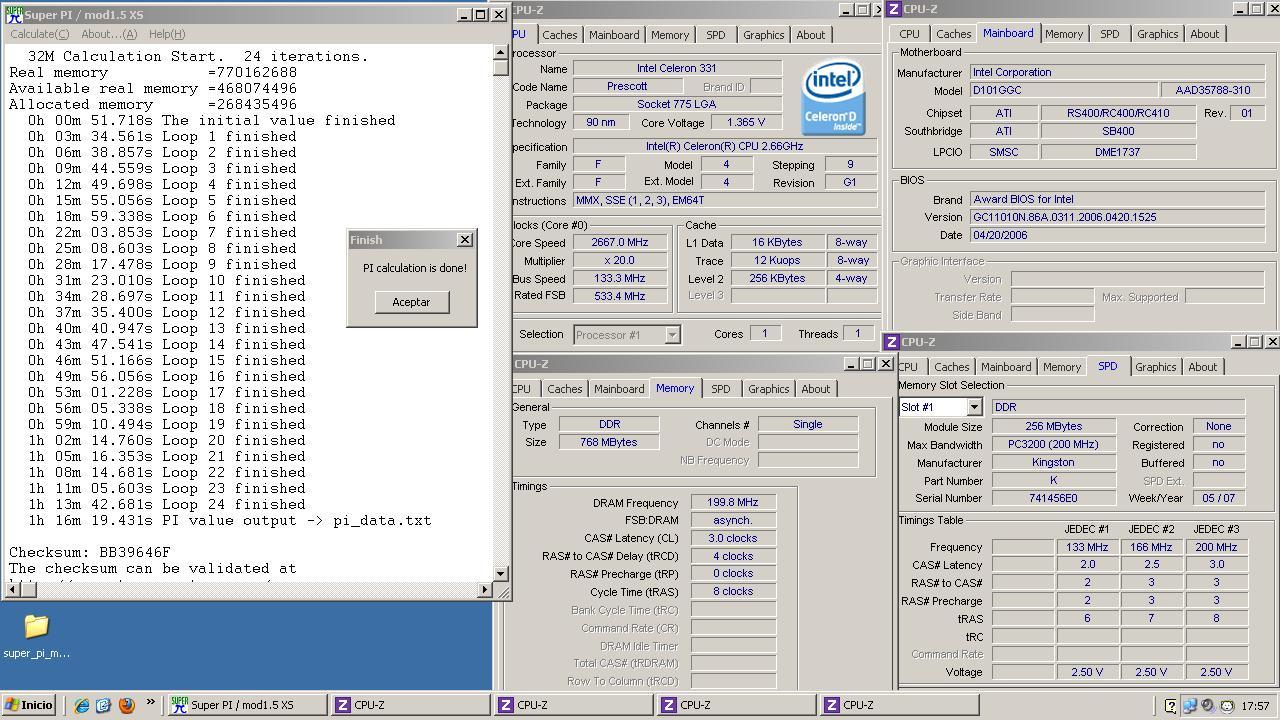Open Graphics tab in the Mainboard CPU-Z window
The width and height of the screenshot is (1280, 720).
pyautogui.click(x=1157, y=34)
